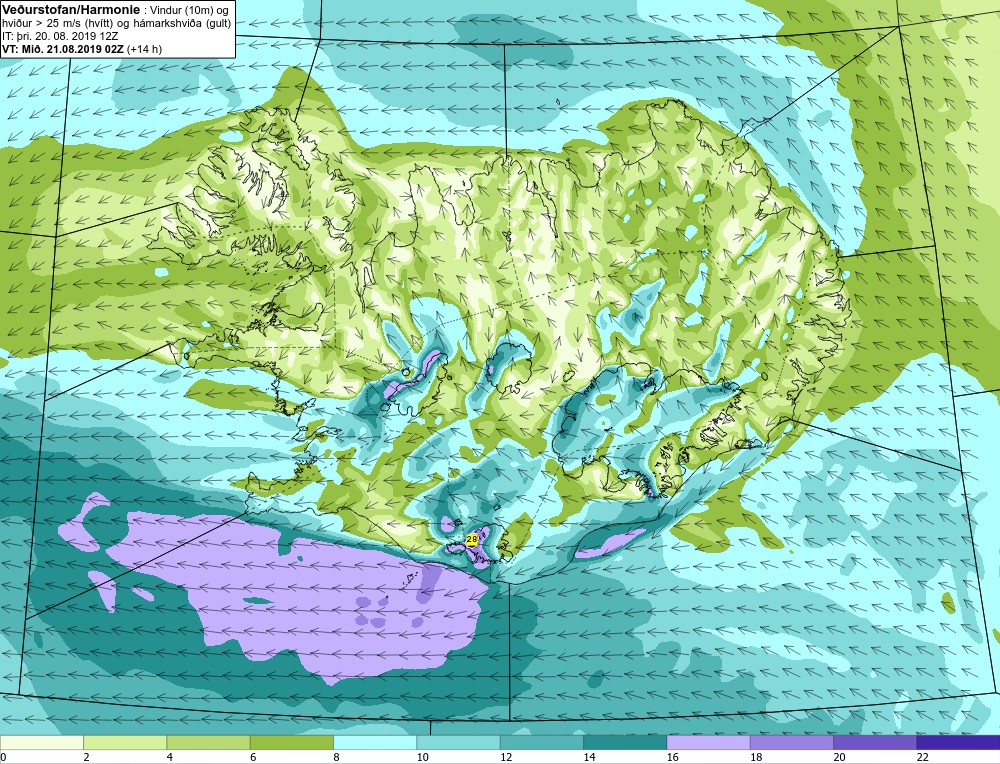Click the 'hviður > 25 m/s (hvítt)' text line
This screenshot has height=764, width=1000.
[58, 24]
